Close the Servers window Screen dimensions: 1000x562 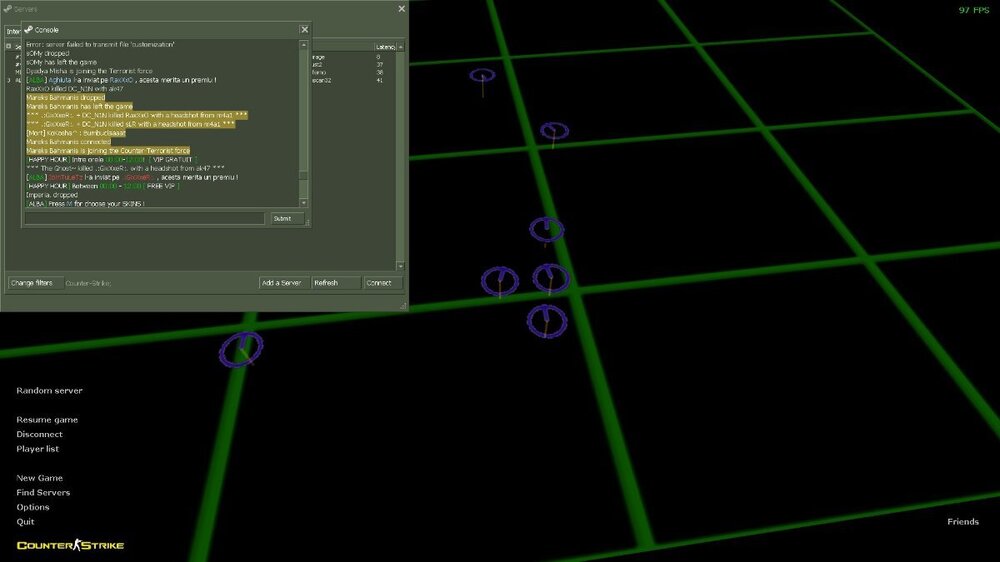point(402,8)
